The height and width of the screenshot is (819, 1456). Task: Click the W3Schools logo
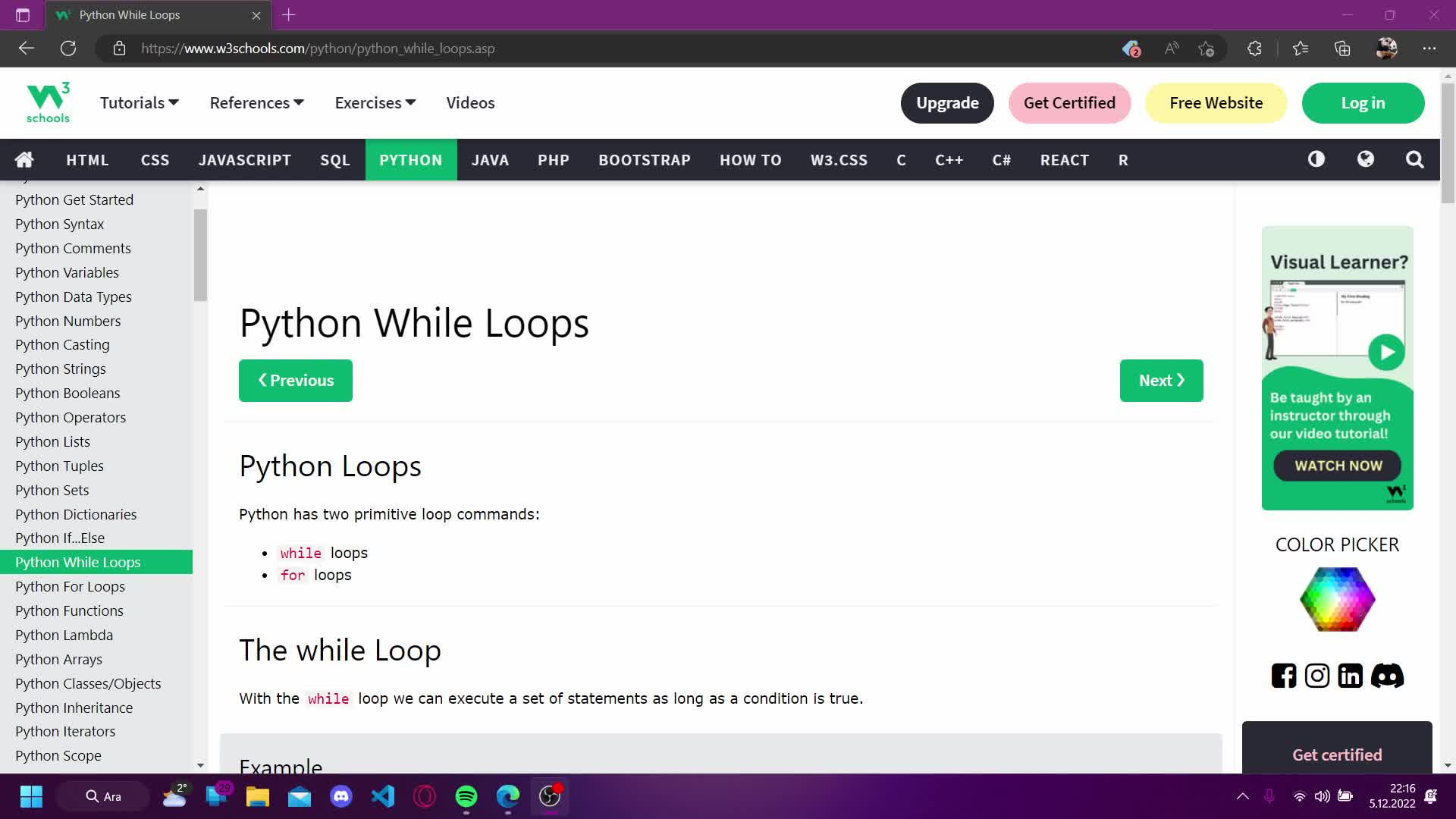[x=48, y=102]
